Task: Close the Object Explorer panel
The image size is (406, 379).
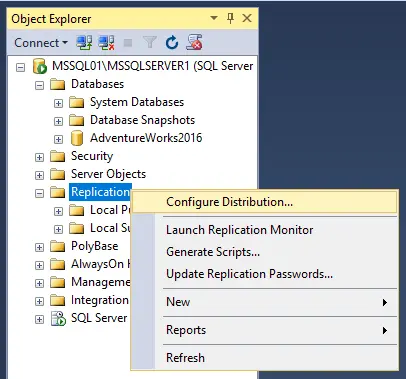Action: (x=247, y=18)
